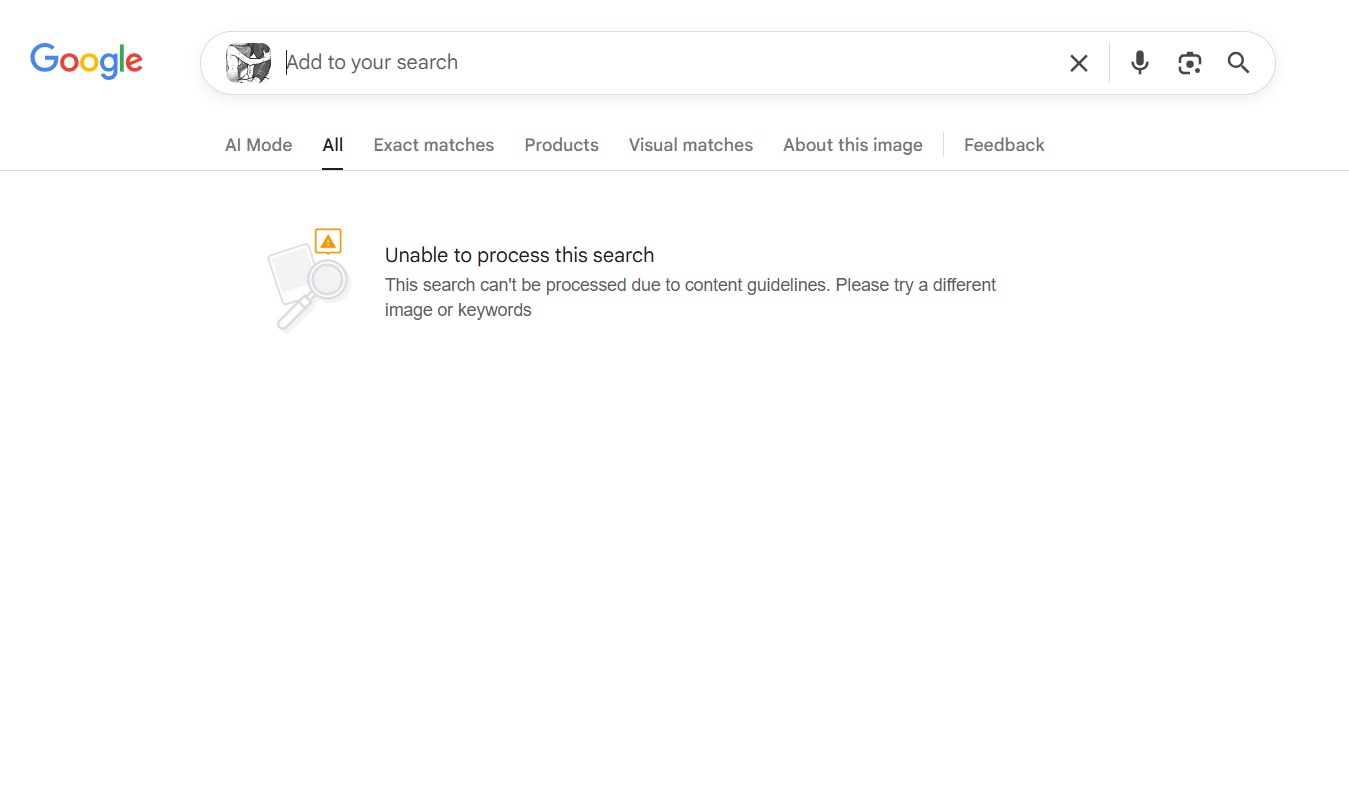The width and height of the screenshot is (1349, 793).
Task: Switch to the AI Mode tab
Action: click(259, 145)
